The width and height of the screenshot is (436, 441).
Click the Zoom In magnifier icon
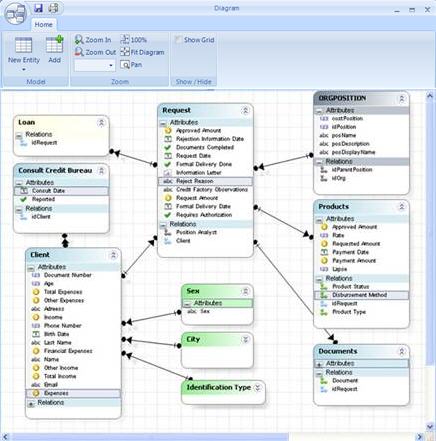(x=79, y=40)
